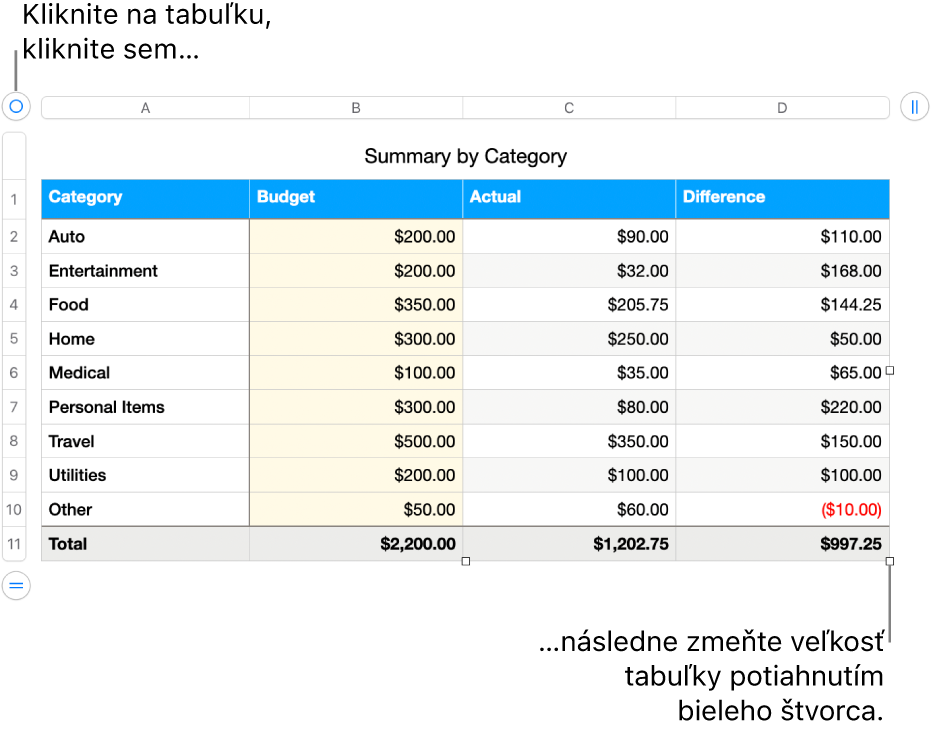931x739 pixels.
Task: Select column C header
Action: [569, 108]
